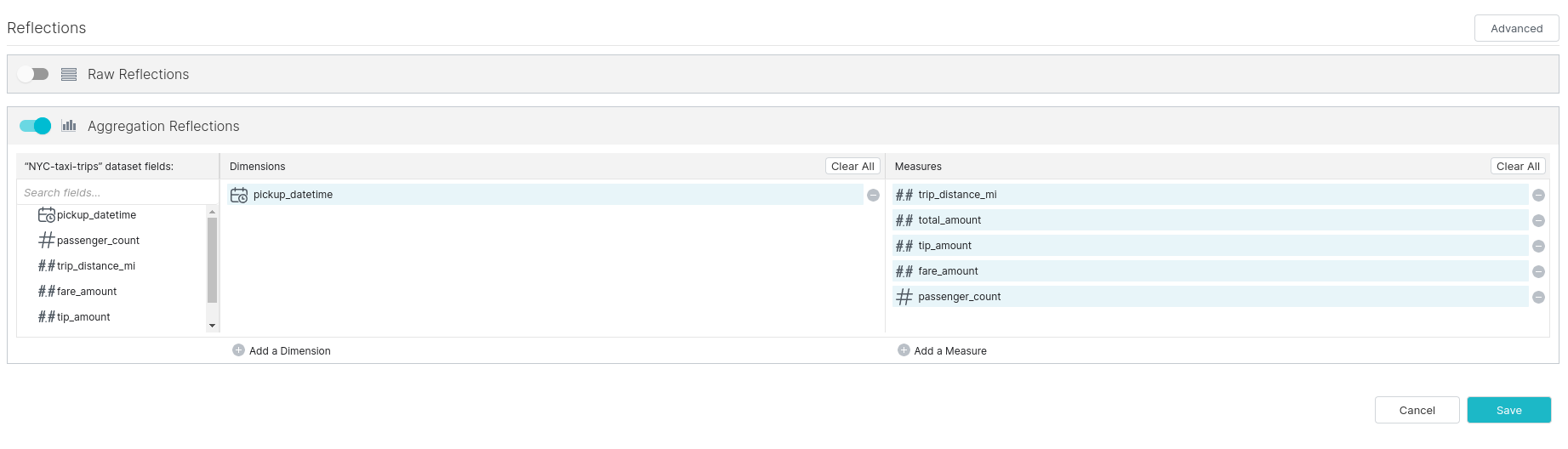Remove fare_amount measure using minus icon
Screen dimensions: 1568x449
(1538, 272)
